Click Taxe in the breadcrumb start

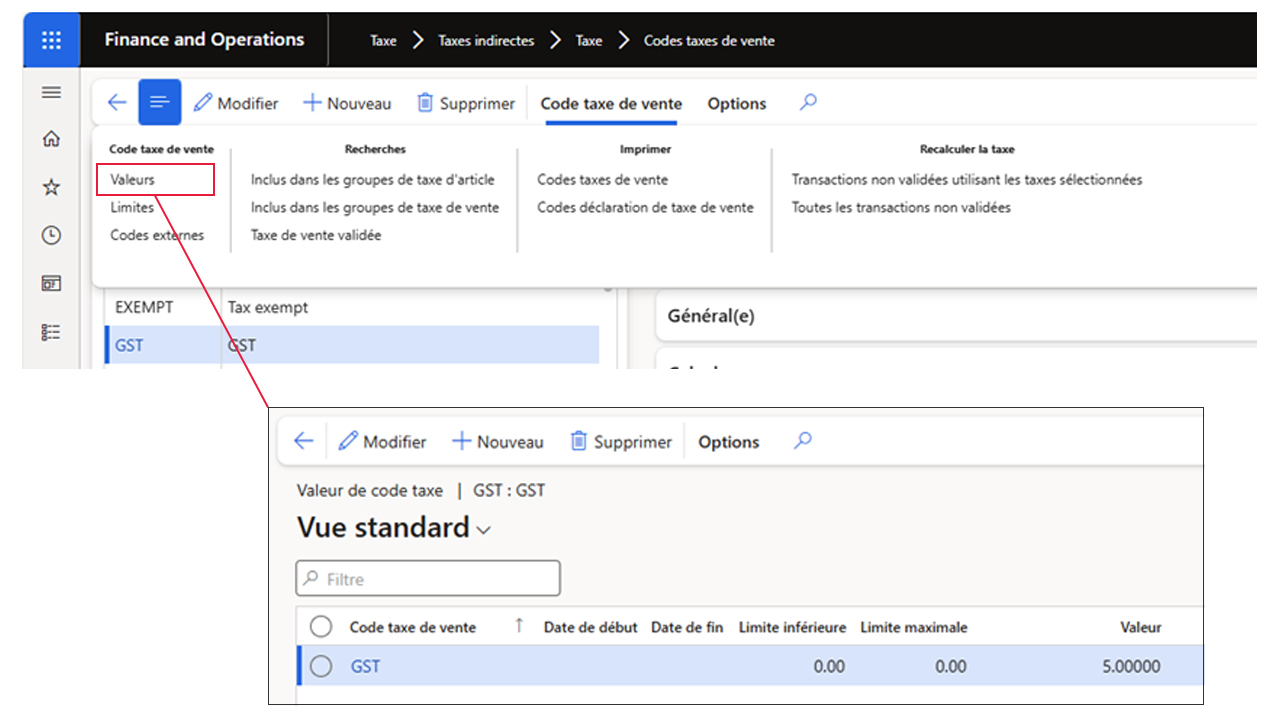[383, 41]
